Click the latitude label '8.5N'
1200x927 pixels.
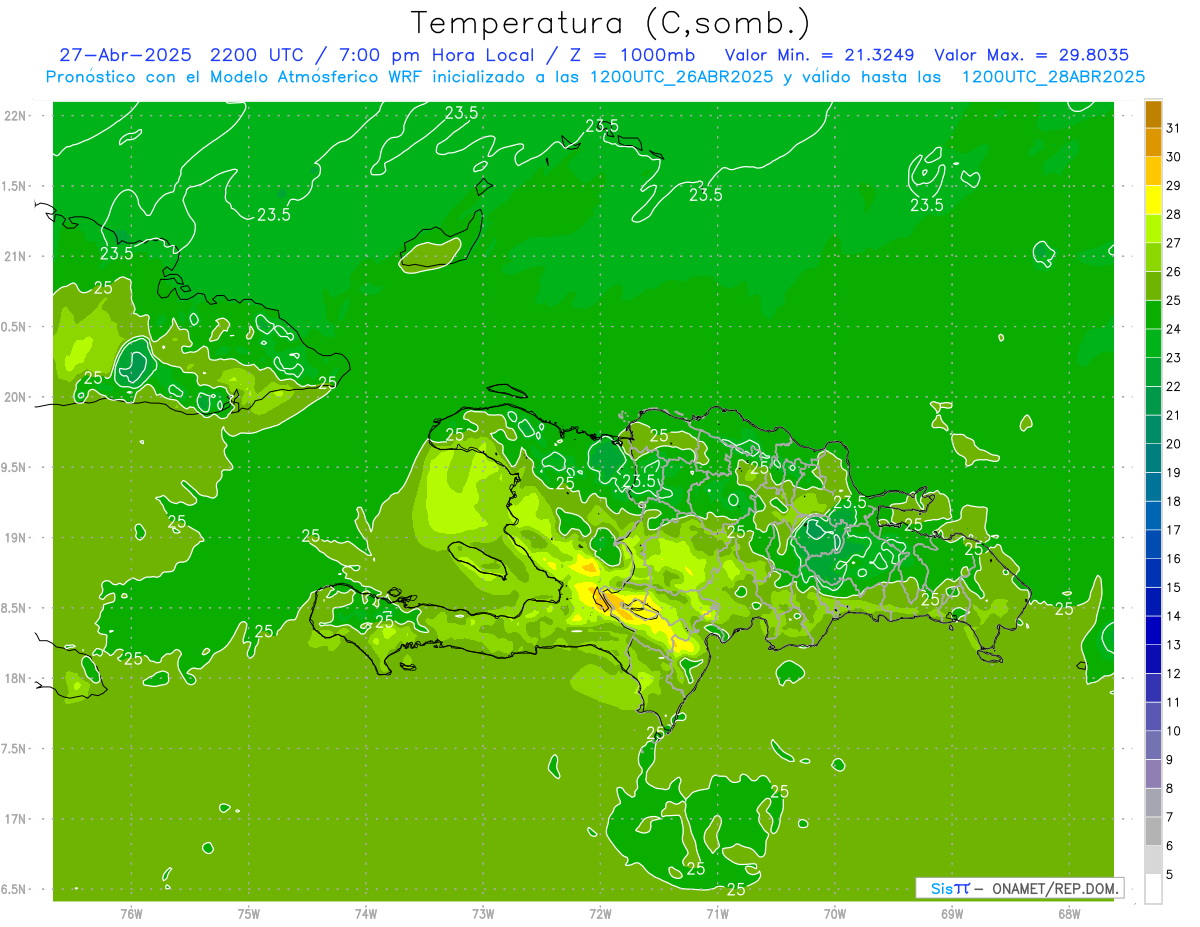point(15,608)
